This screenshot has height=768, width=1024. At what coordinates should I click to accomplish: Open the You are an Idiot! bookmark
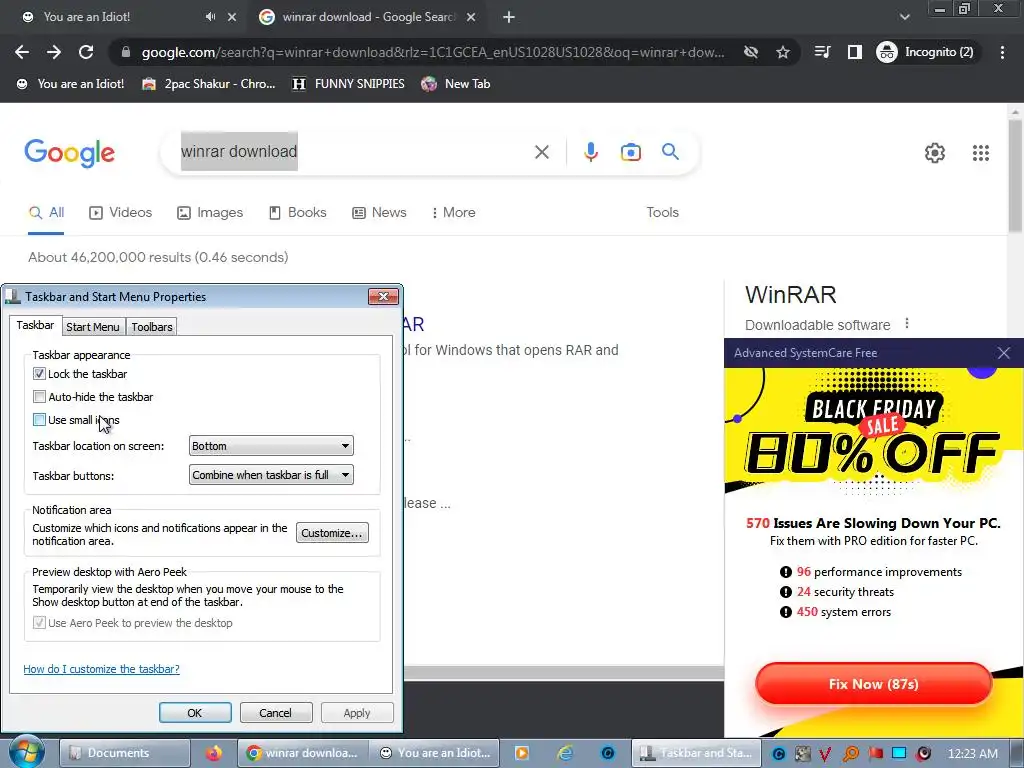point(71,84)
